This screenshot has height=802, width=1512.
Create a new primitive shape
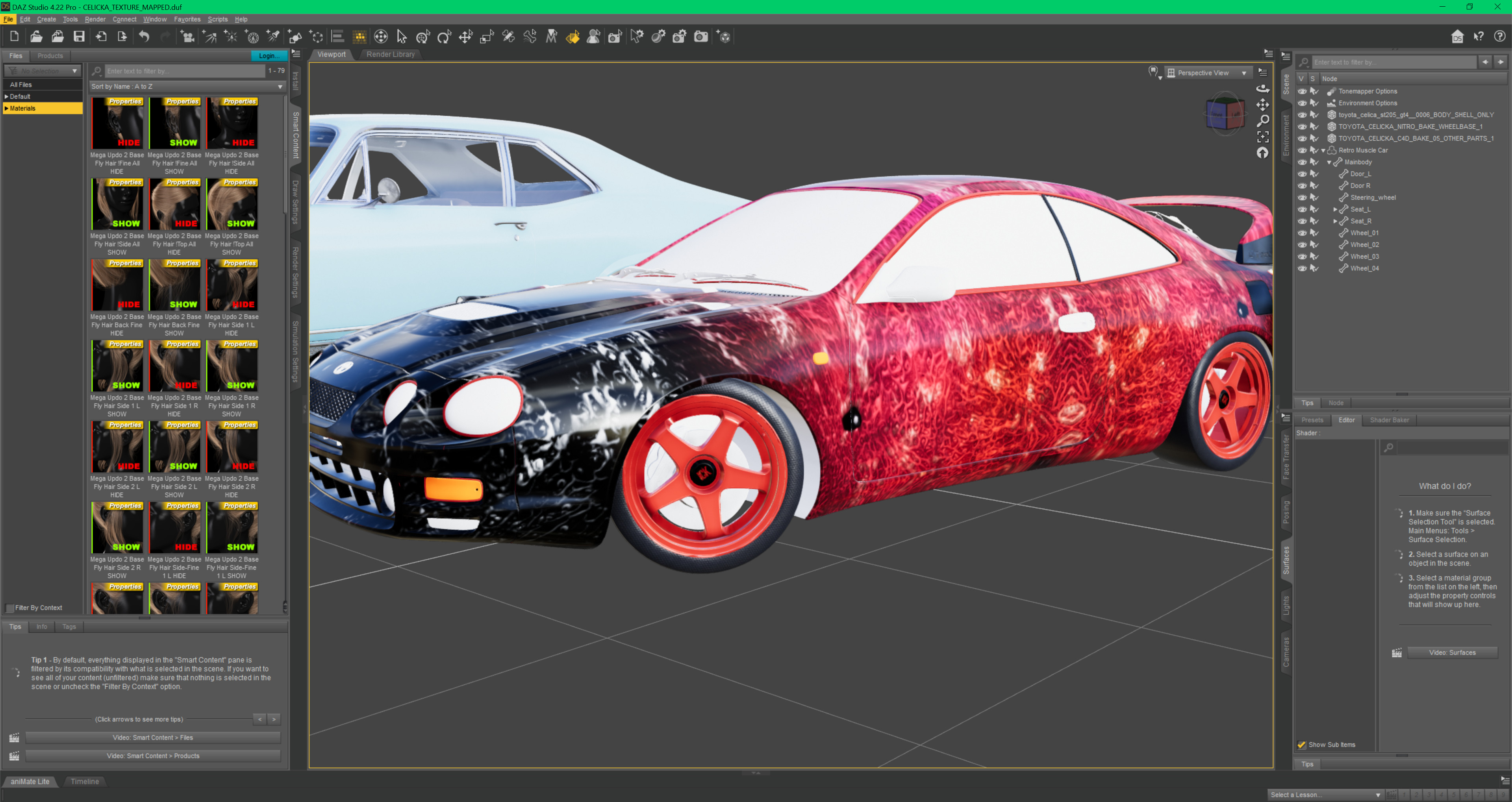(295, 37)
